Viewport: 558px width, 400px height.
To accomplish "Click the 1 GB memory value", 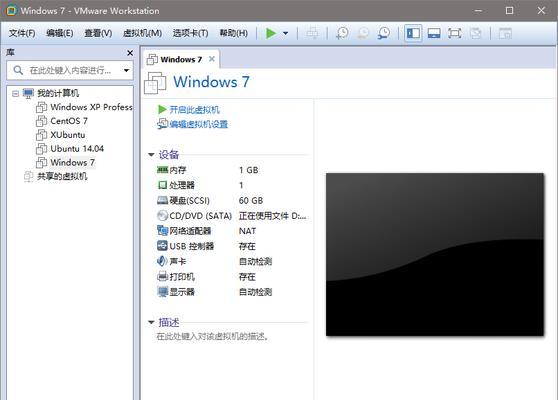I will (248, 170).
